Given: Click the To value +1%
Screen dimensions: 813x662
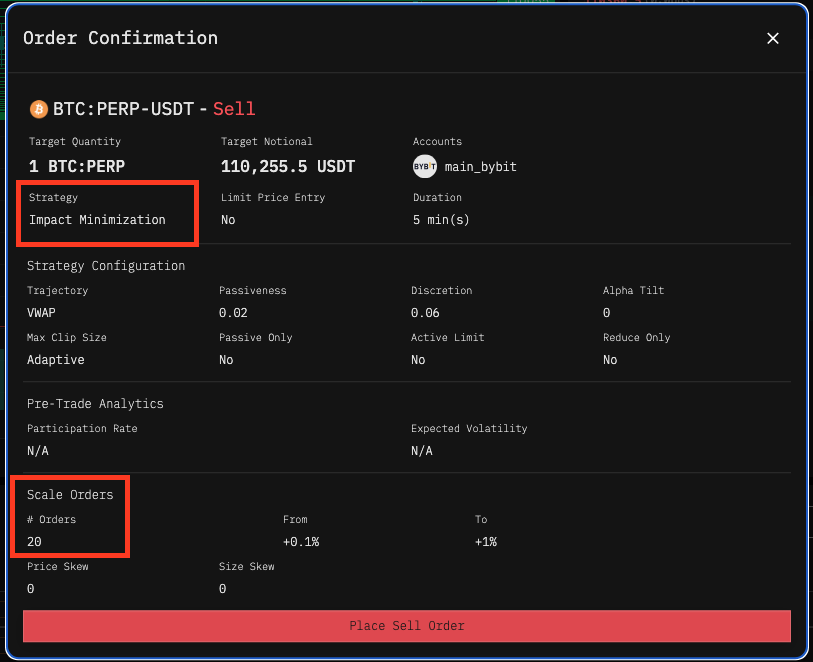Looking at the screenshot, I should click(x=486, y=541).
